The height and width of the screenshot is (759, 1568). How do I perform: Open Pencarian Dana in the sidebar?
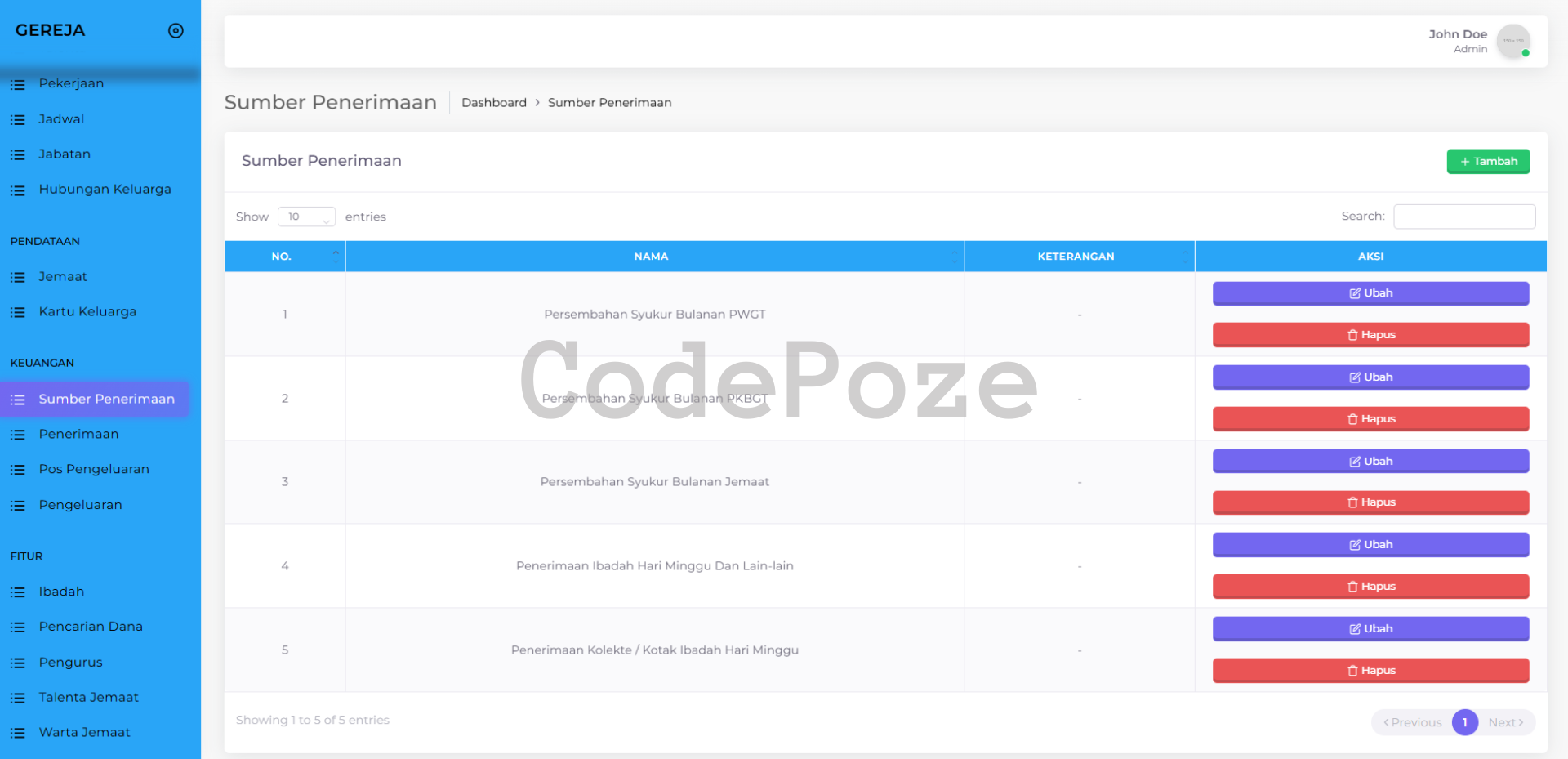point(91,627)
